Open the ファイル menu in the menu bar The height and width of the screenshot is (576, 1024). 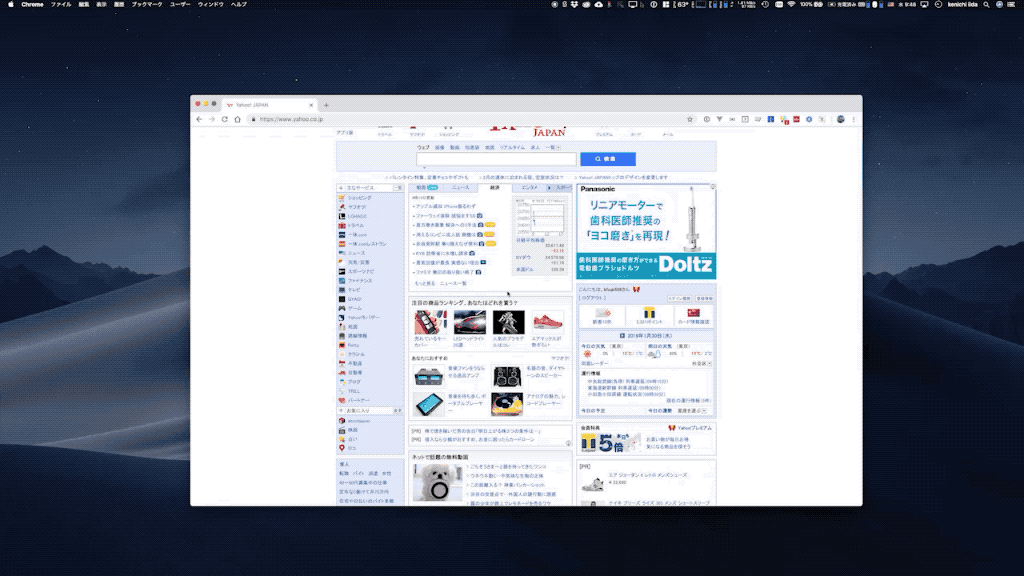tap(61, 5)
